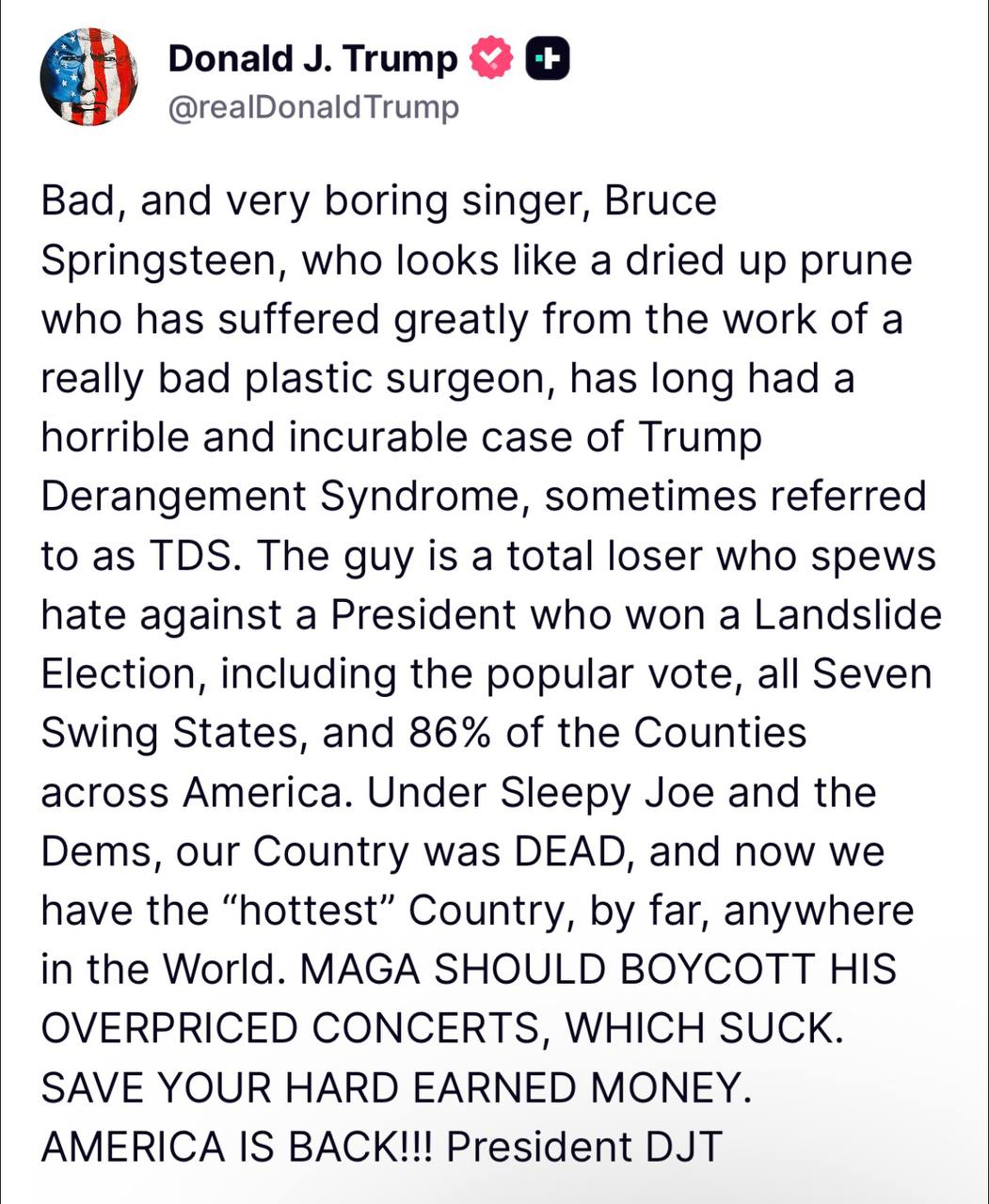Click the phrase 'Seven' before Swing States
Screen dimensions: 989x1204
(871, 674)
